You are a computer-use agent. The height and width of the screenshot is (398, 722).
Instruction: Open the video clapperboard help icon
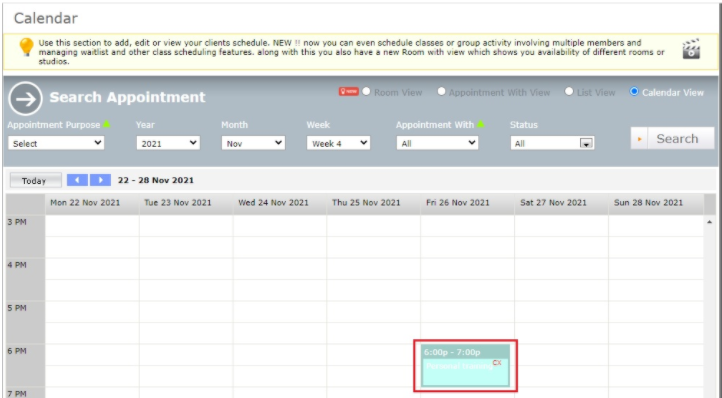point(691,48)
